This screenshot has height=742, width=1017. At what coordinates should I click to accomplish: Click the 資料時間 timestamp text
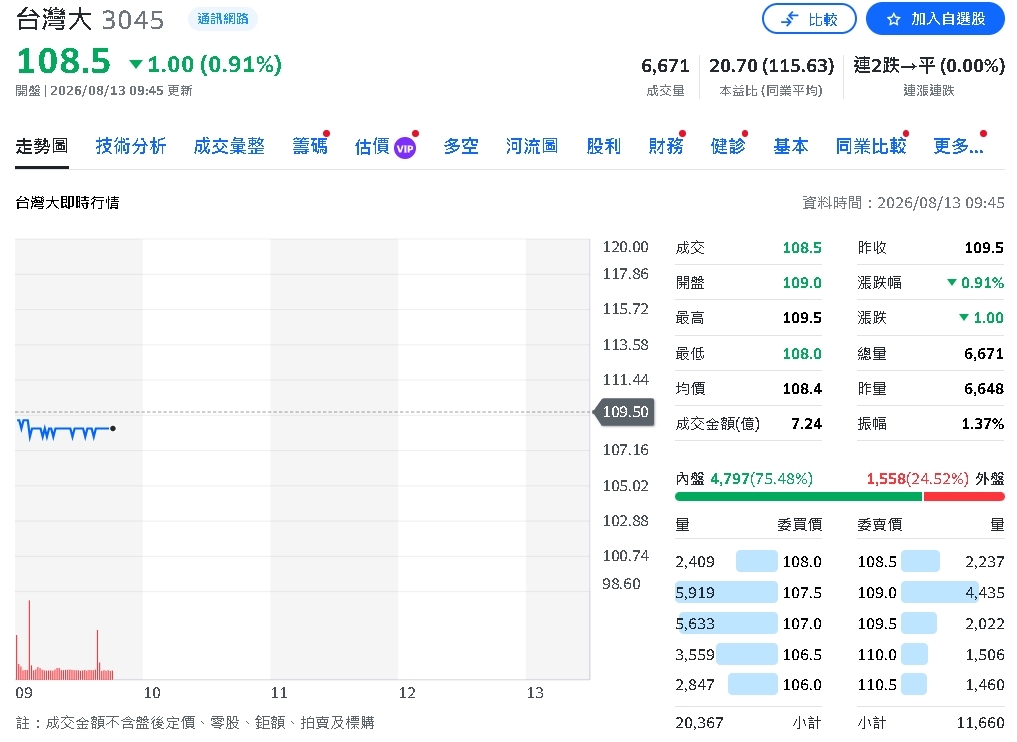903,203
